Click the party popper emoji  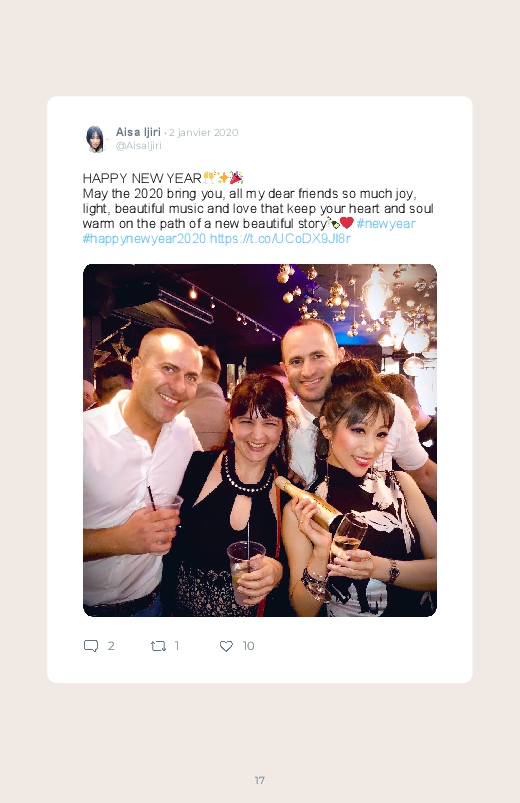236,178
